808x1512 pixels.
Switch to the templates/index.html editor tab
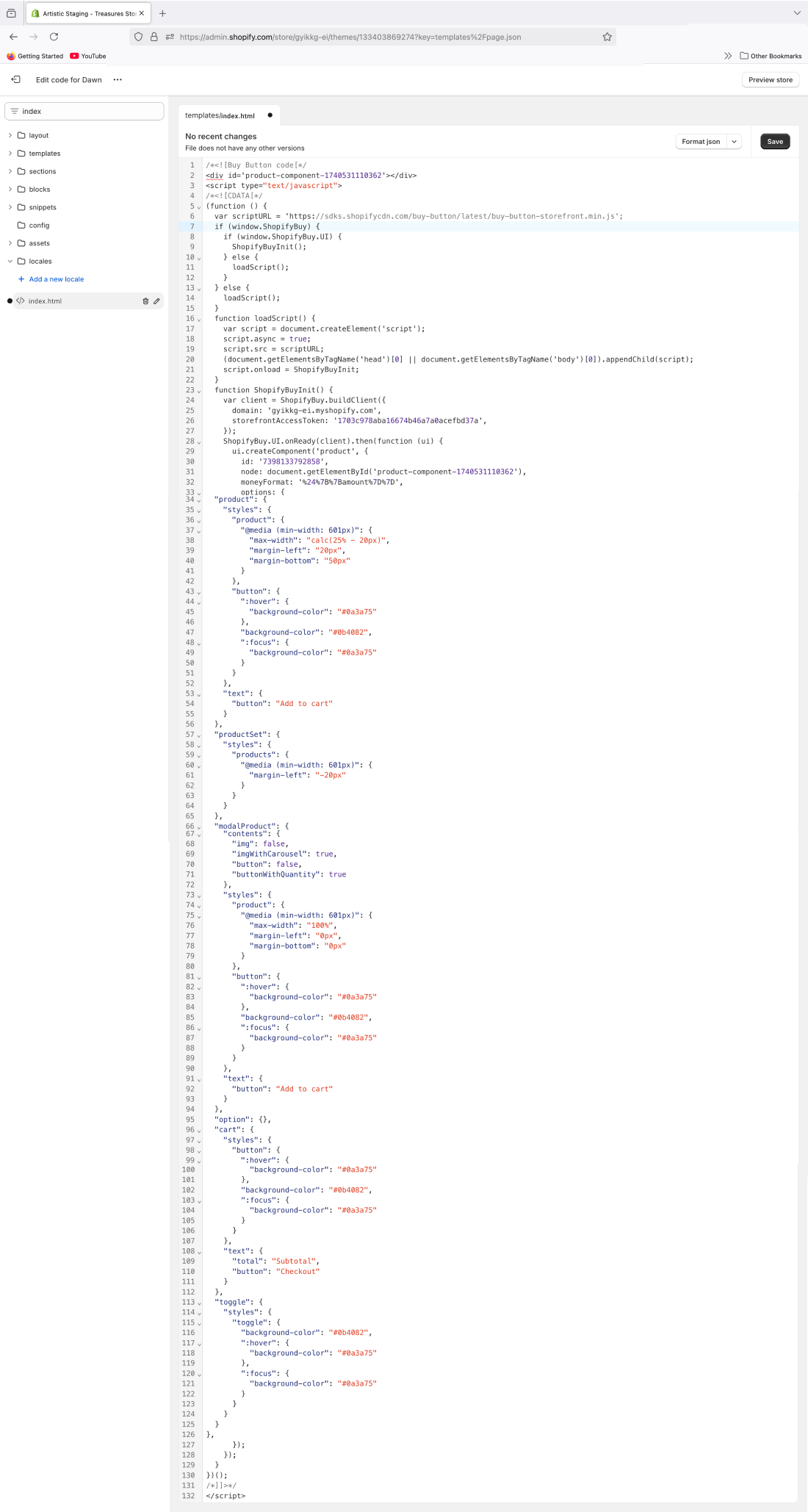(x=229, y=115)
